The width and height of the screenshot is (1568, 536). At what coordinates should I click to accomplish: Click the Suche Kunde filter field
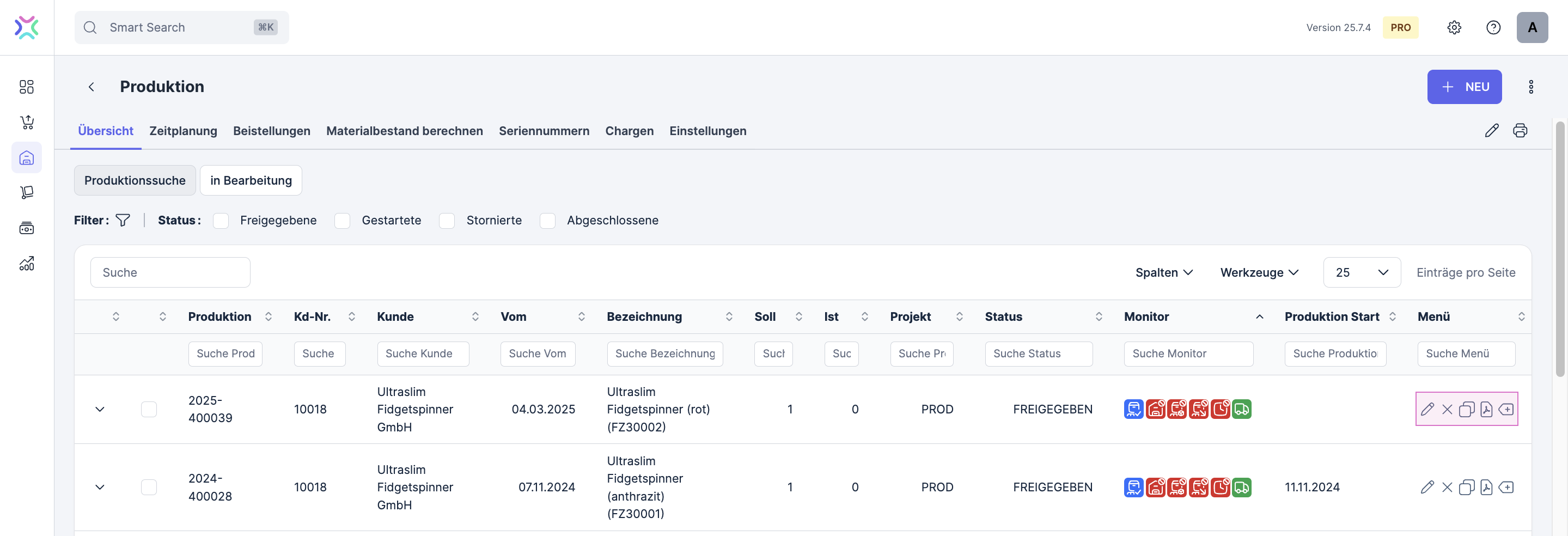(x=423, y=354)
